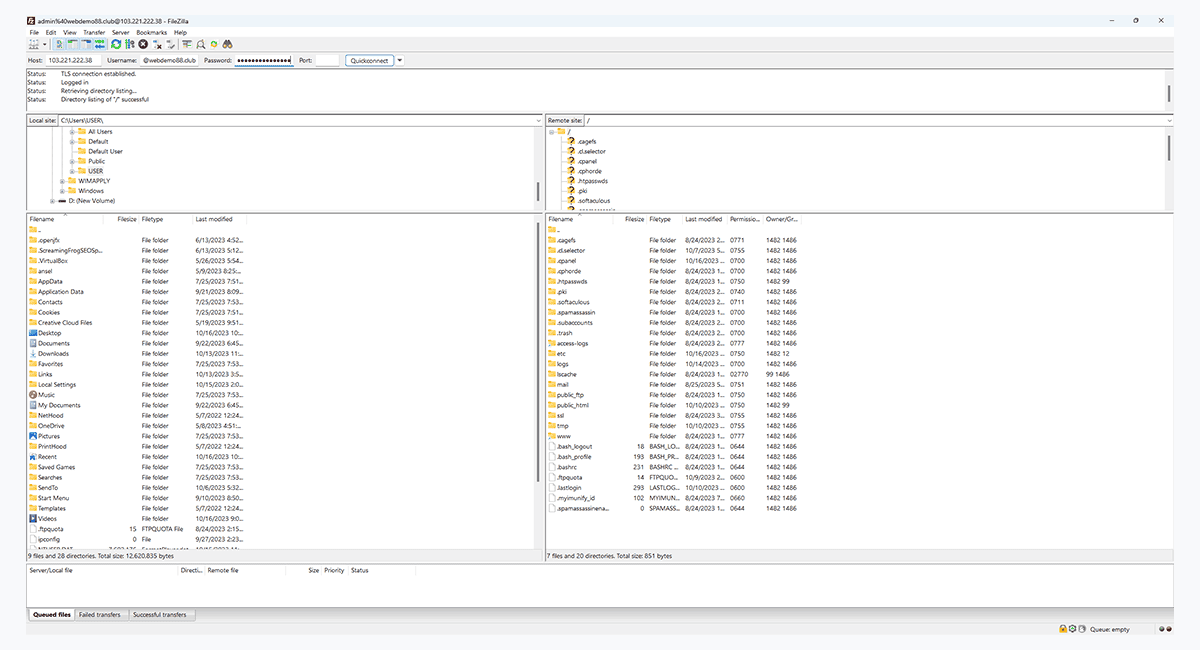Open the File menu
The image size is (1200, 650).
34,32
